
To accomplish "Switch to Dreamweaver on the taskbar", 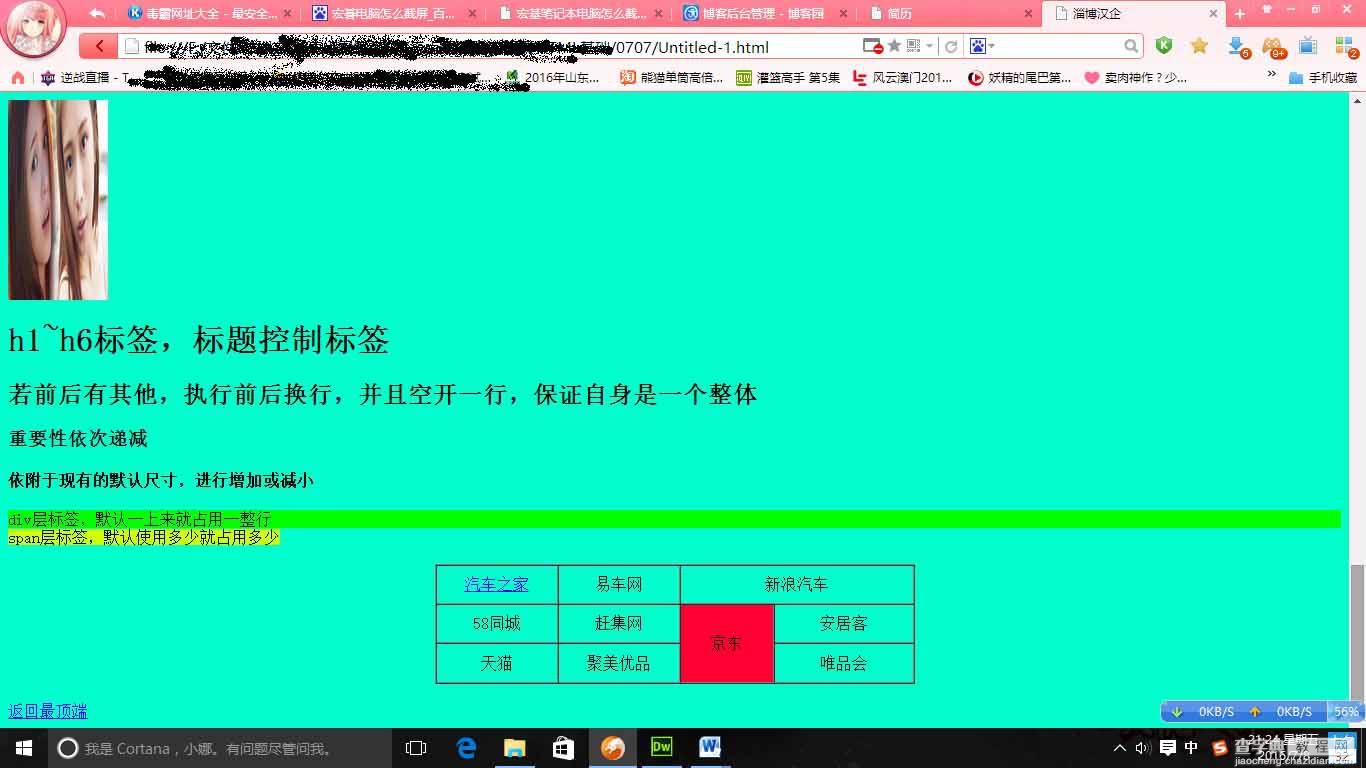I will [x=661, y=748].
